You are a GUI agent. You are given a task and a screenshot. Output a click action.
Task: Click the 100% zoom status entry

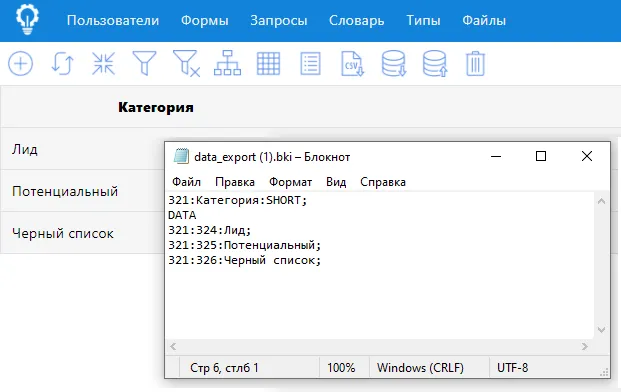[x=341, y=368]
